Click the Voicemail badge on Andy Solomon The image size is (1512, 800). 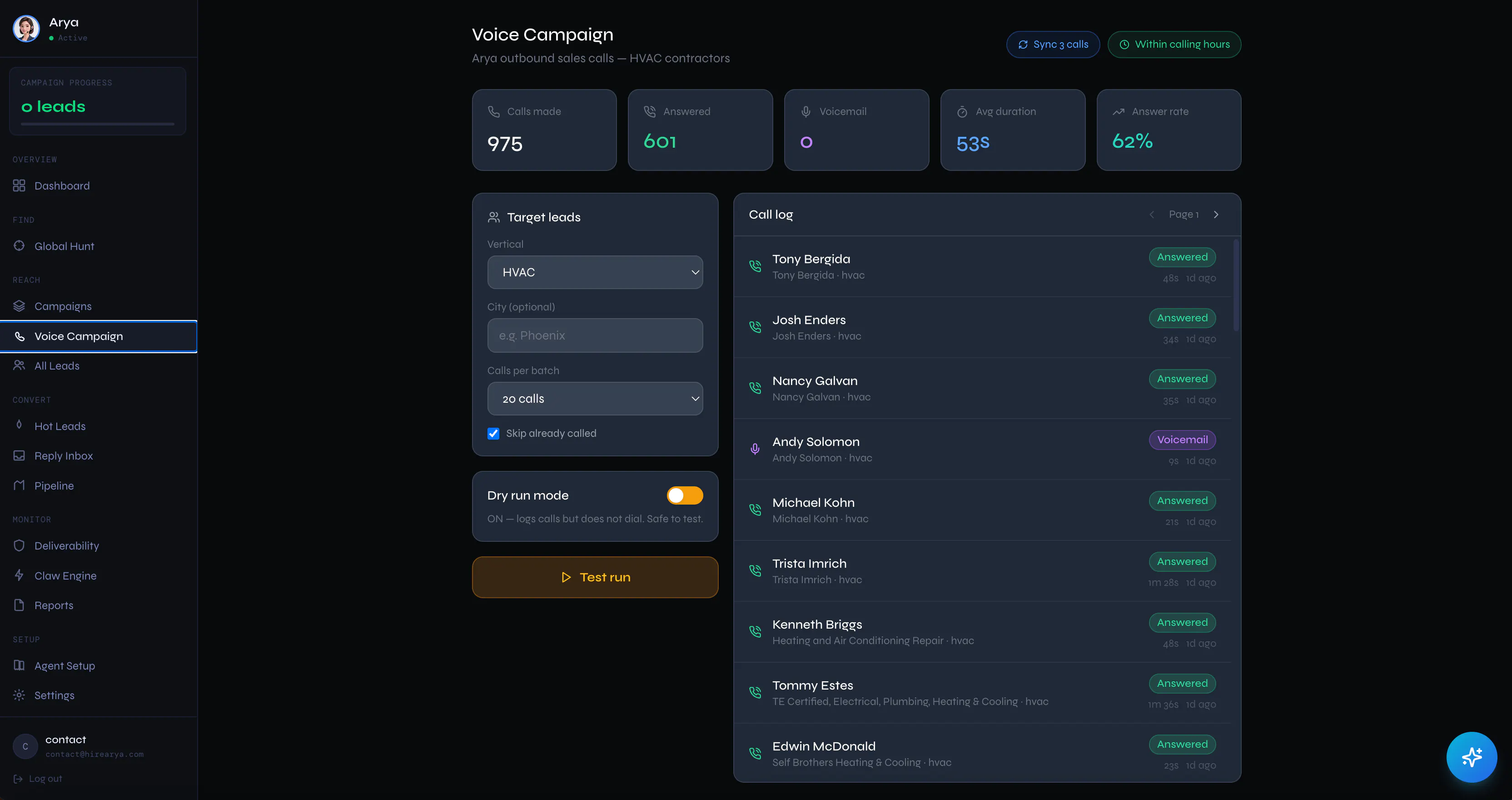[1182, 440]
